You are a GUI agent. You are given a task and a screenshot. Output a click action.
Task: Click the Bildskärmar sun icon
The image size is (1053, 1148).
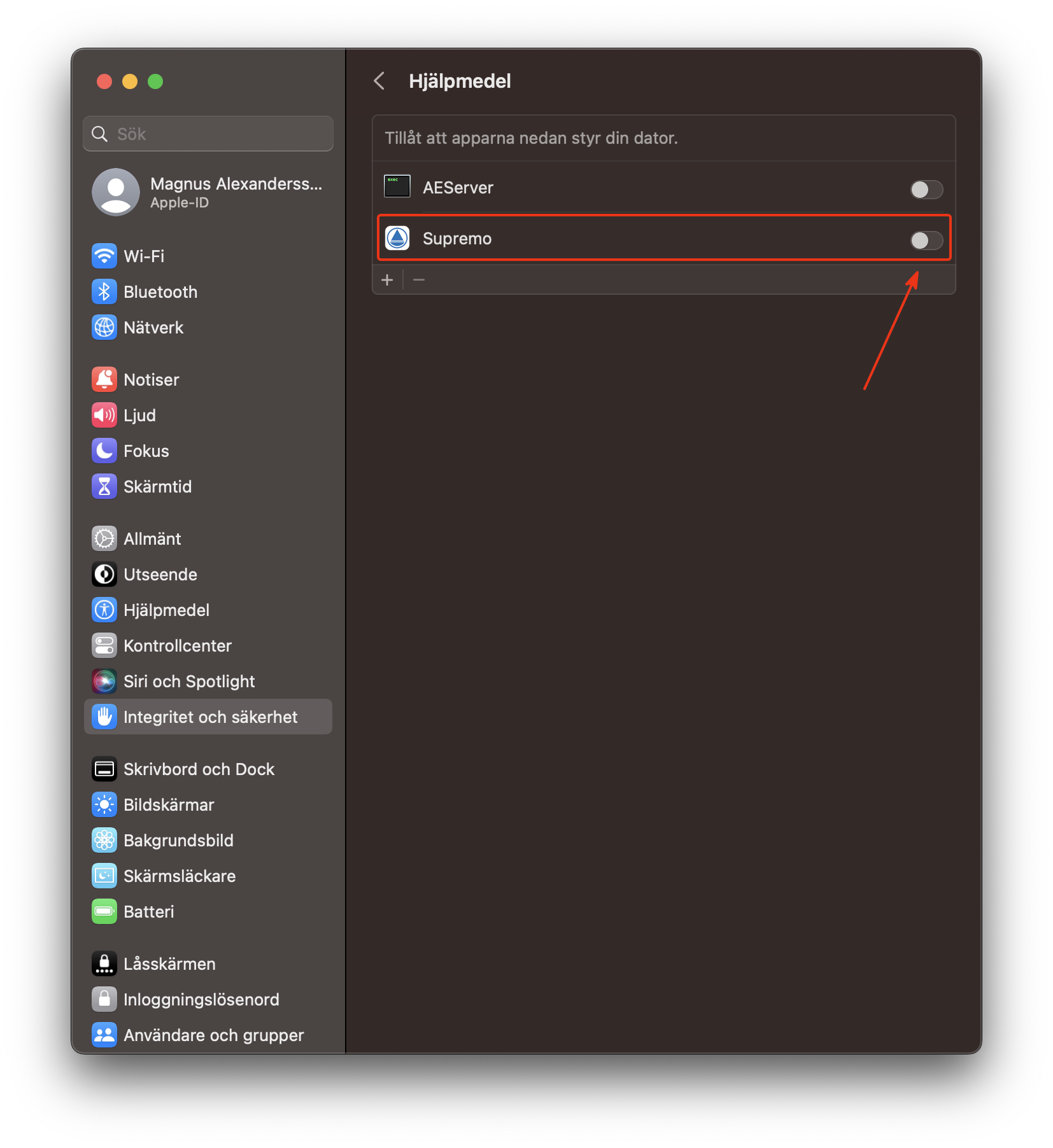(x=104, y=805)
